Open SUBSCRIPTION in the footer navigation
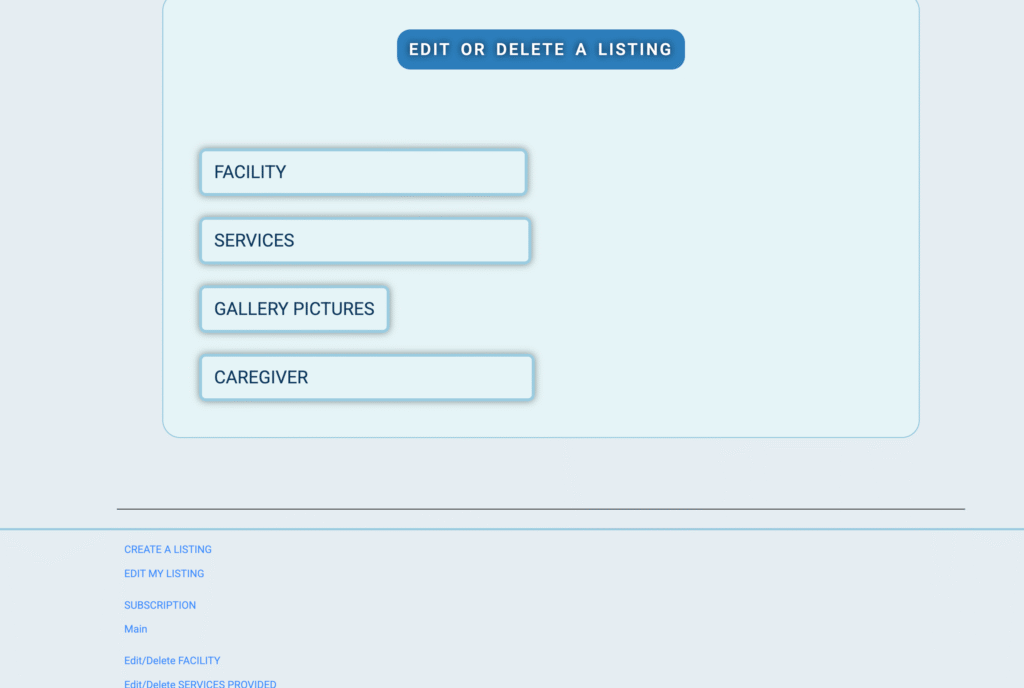The width and height of the screenshot is (1024, 688). point(160,605)
